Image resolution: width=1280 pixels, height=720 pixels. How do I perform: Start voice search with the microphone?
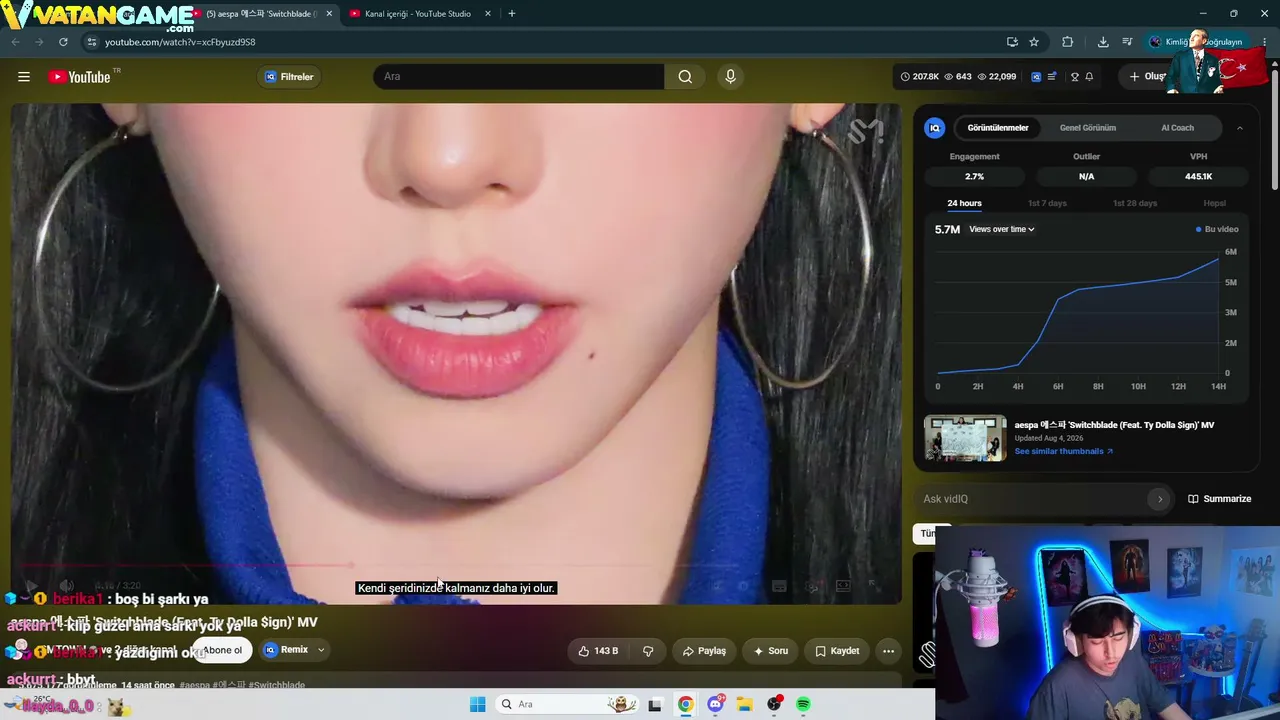[x=730, y=77]
